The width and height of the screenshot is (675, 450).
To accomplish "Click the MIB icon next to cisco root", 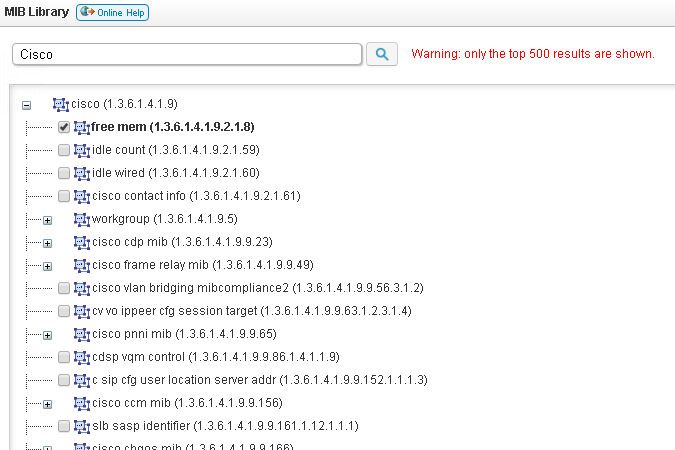I will [x=61, y=104].
